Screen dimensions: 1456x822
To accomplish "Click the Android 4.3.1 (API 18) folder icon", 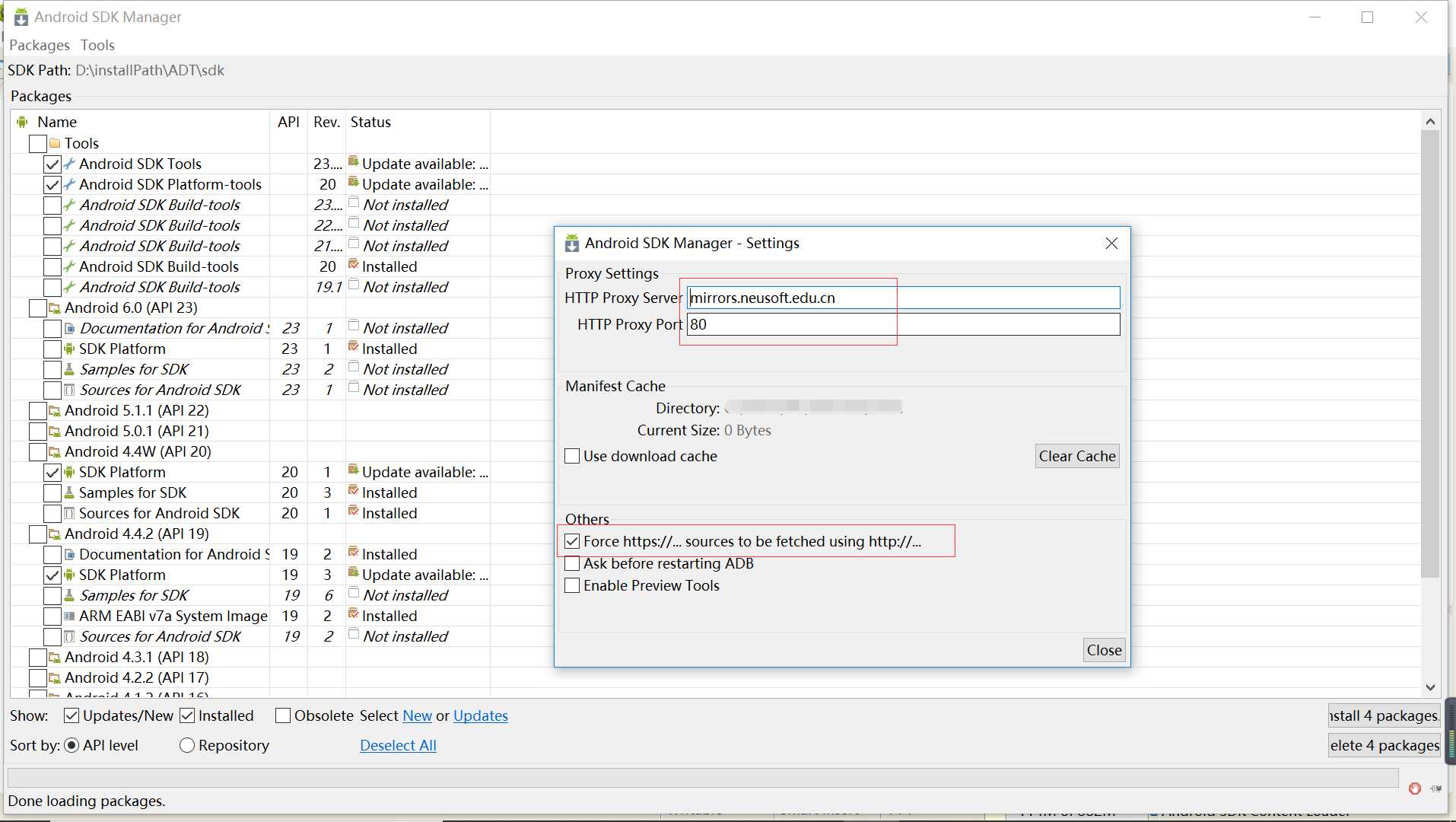I will click(x=55, y=657).
